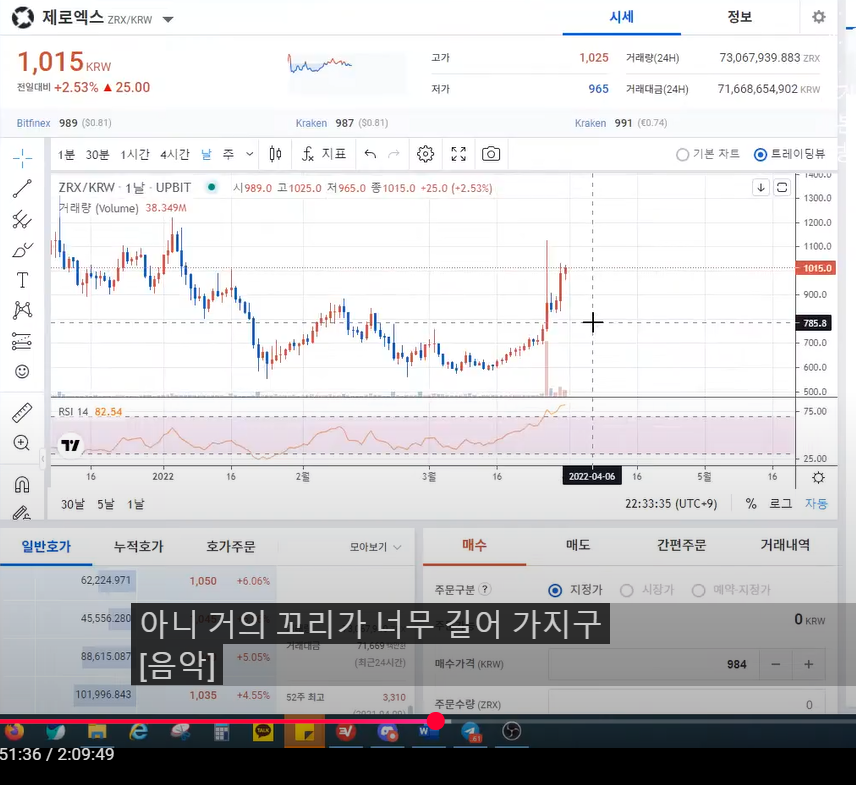Open the candlestick chart type selector
Screen dimensions: 856x785
tap(276, 154)
